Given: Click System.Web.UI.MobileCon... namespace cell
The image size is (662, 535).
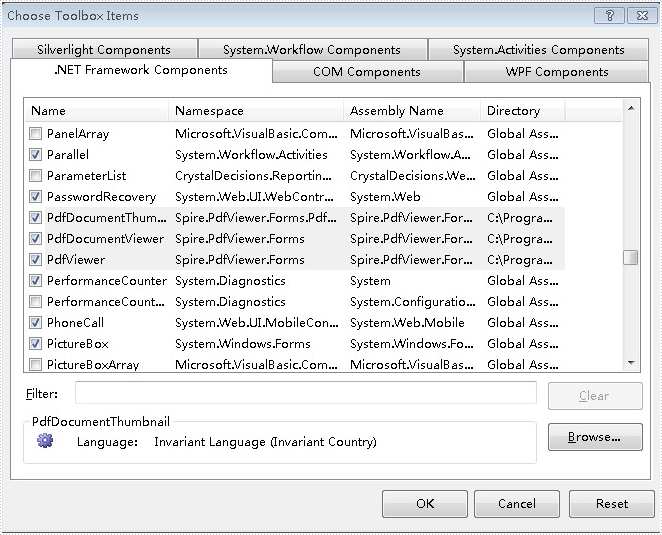Looking at the screenshot, I should coord(257,323).
